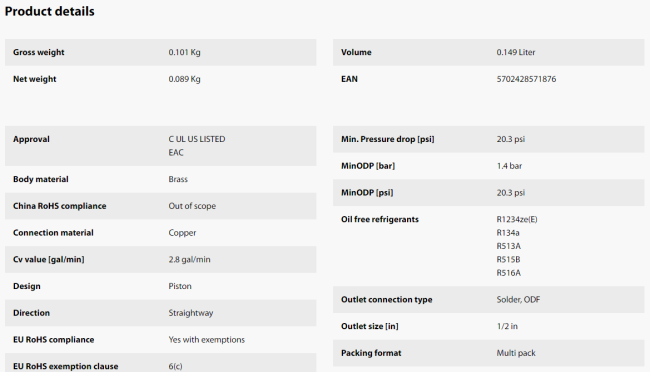Select the R1234ze(E) refrigerant entry
Image resolution: width=650 pixels, height=372 pixels.
pos(517,219)
